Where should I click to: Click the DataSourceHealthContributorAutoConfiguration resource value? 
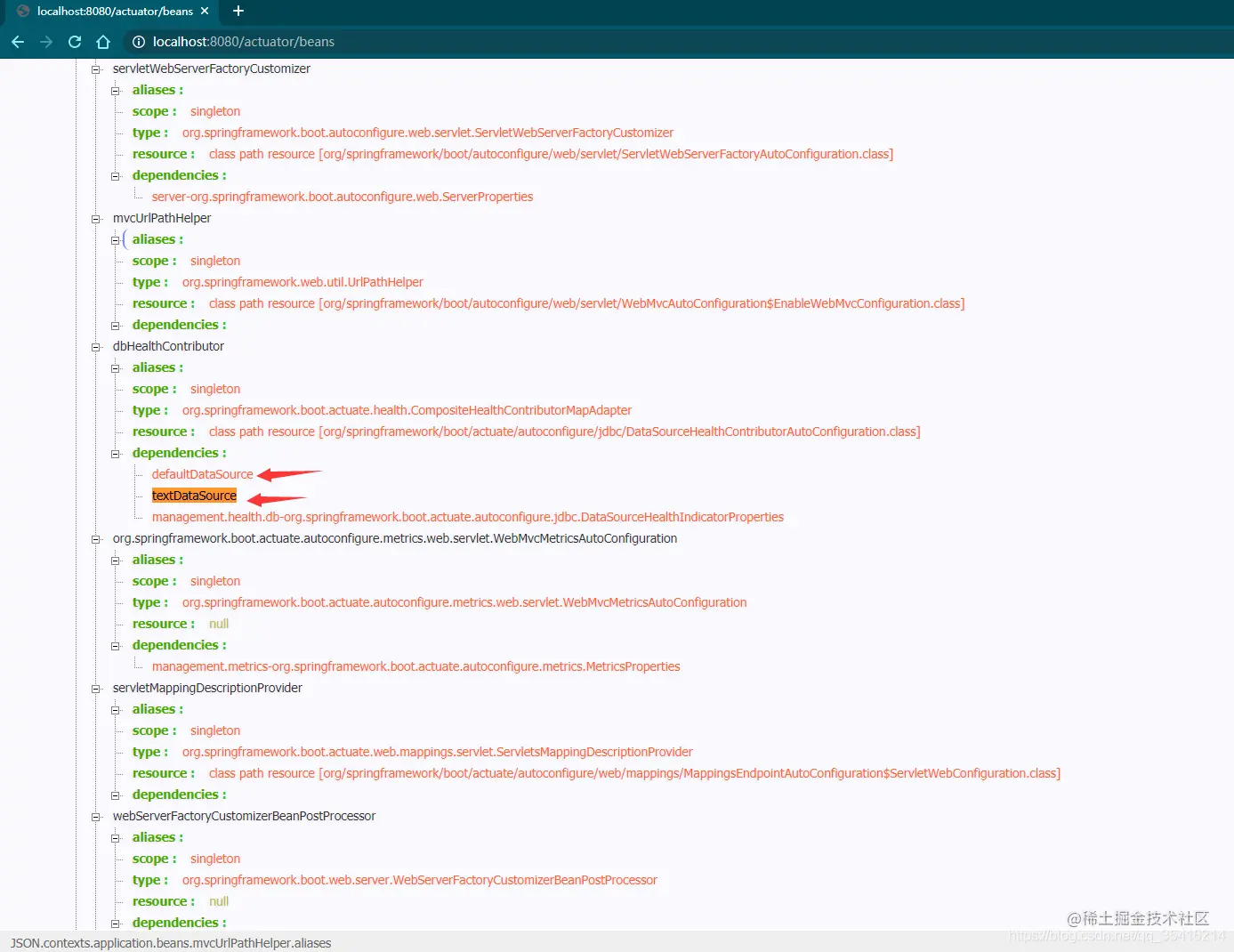click(564, 432)
